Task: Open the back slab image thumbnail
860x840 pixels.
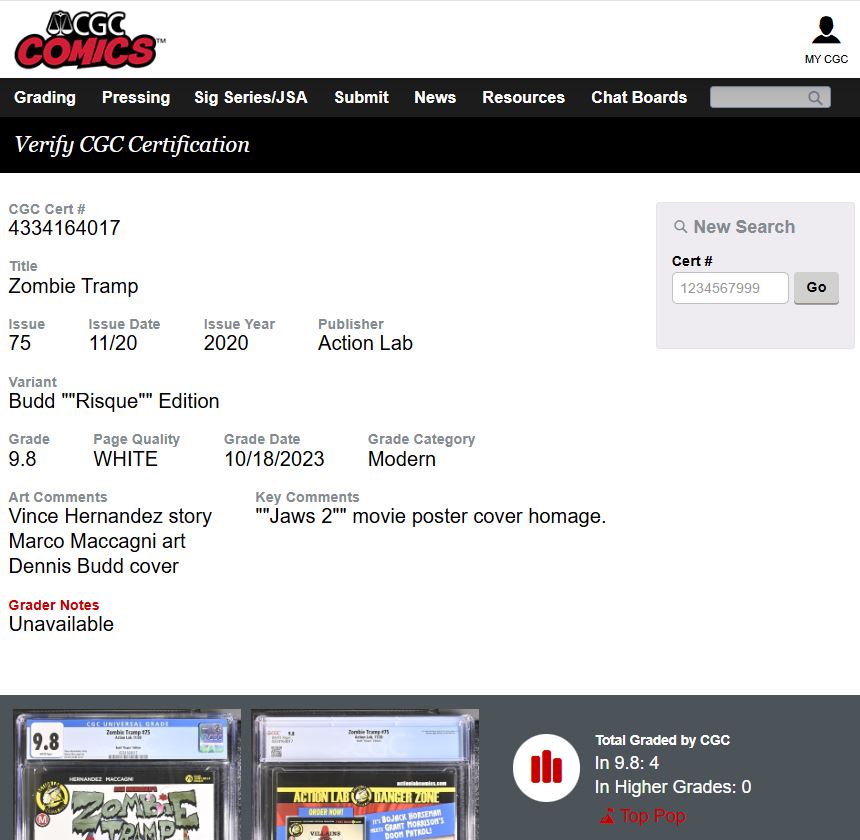Action: coord(365,774)
